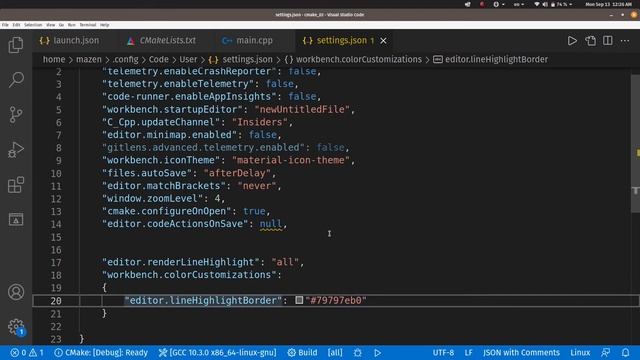The height and width of the screenshot is (360, 640).
Task: Open the Selection menu
Action: (33, 25)
